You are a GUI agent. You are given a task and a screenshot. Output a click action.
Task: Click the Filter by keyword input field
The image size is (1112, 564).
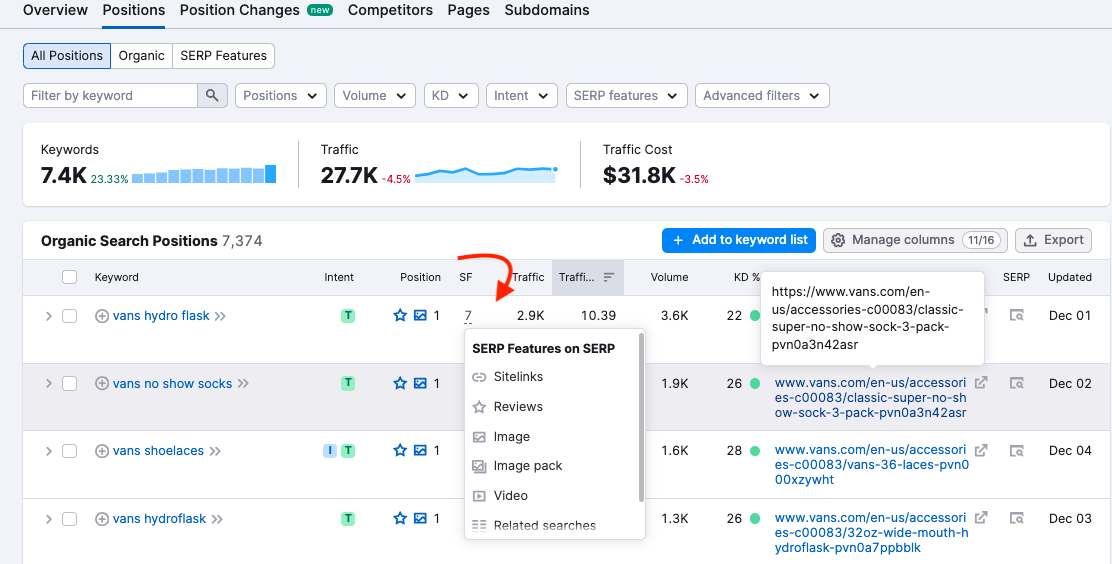pyautogui.click(x=110, y=96)
